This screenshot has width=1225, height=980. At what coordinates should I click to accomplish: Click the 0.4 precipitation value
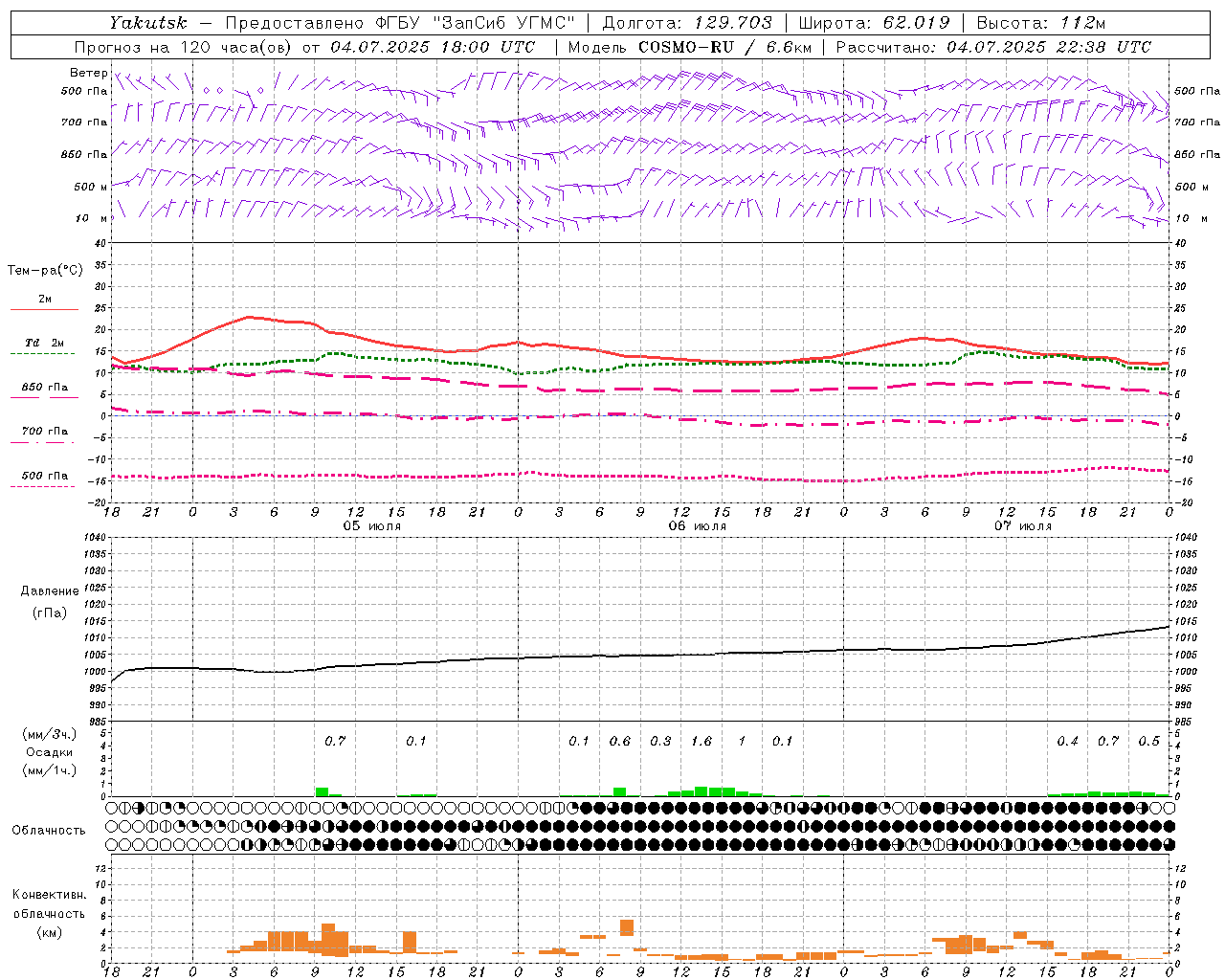1067,741
